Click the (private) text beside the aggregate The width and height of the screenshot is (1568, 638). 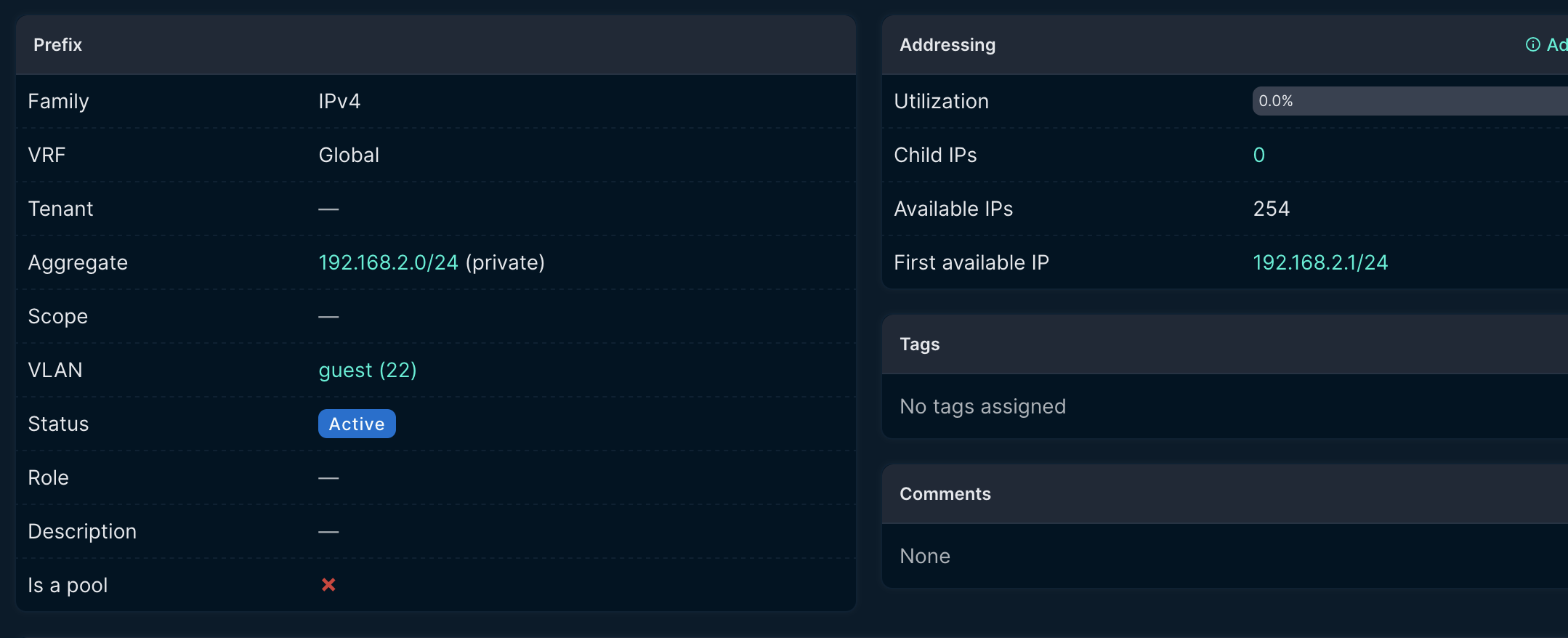coord(505,262)
